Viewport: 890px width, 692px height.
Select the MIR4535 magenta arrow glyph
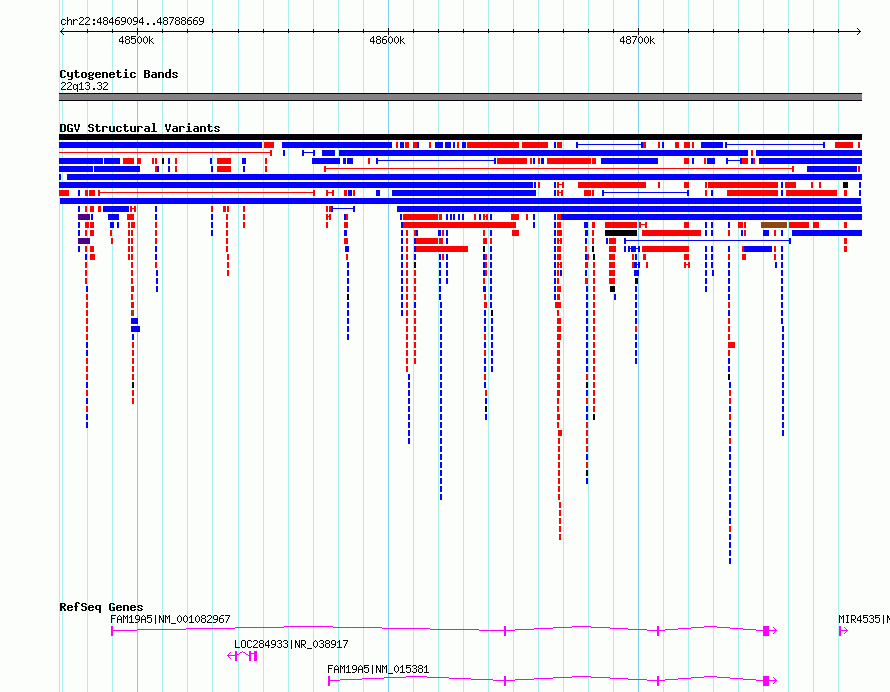click(843, 631)
